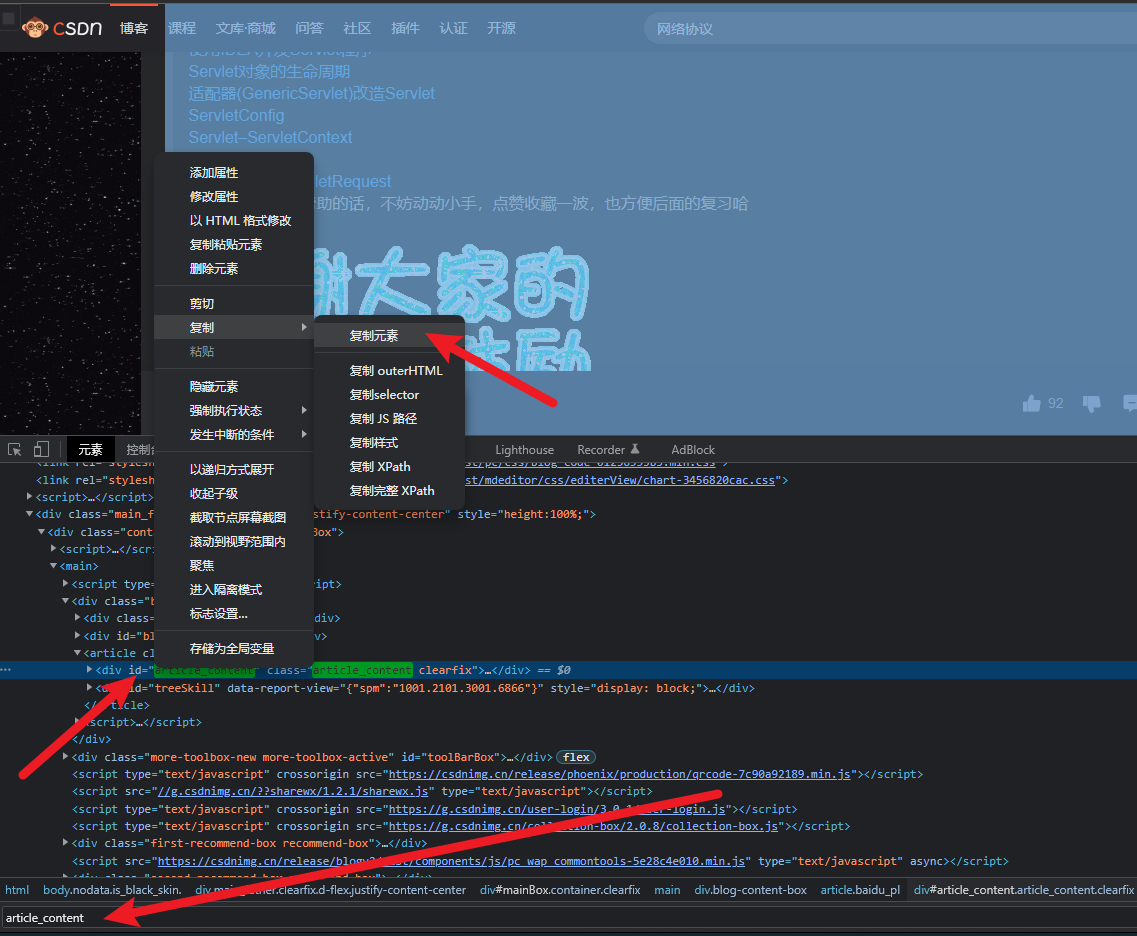Switch to the AdBlock DevTools tab

tap(692, 450)
